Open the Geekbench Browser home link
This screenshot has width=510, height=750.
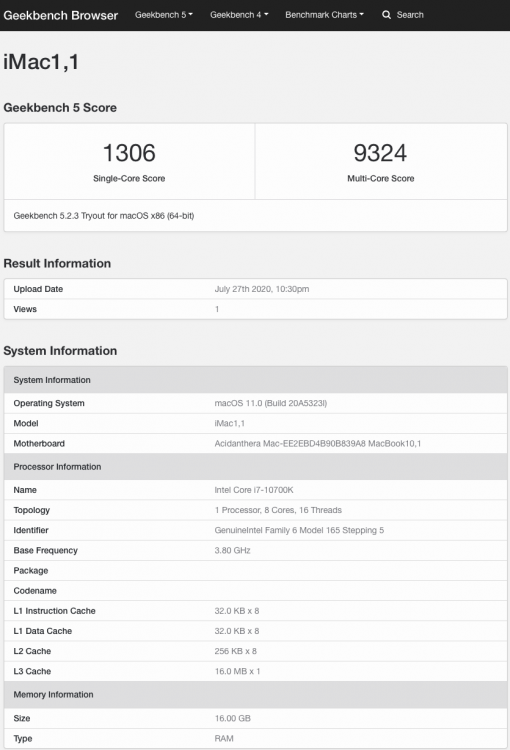click(x=60, y=15)
